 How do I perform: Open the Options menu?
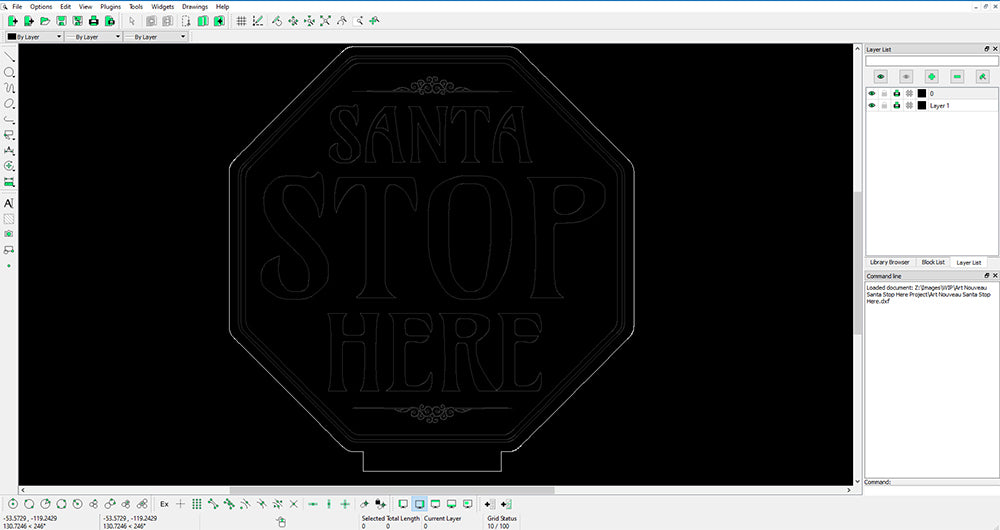click(x=41, y=6)
